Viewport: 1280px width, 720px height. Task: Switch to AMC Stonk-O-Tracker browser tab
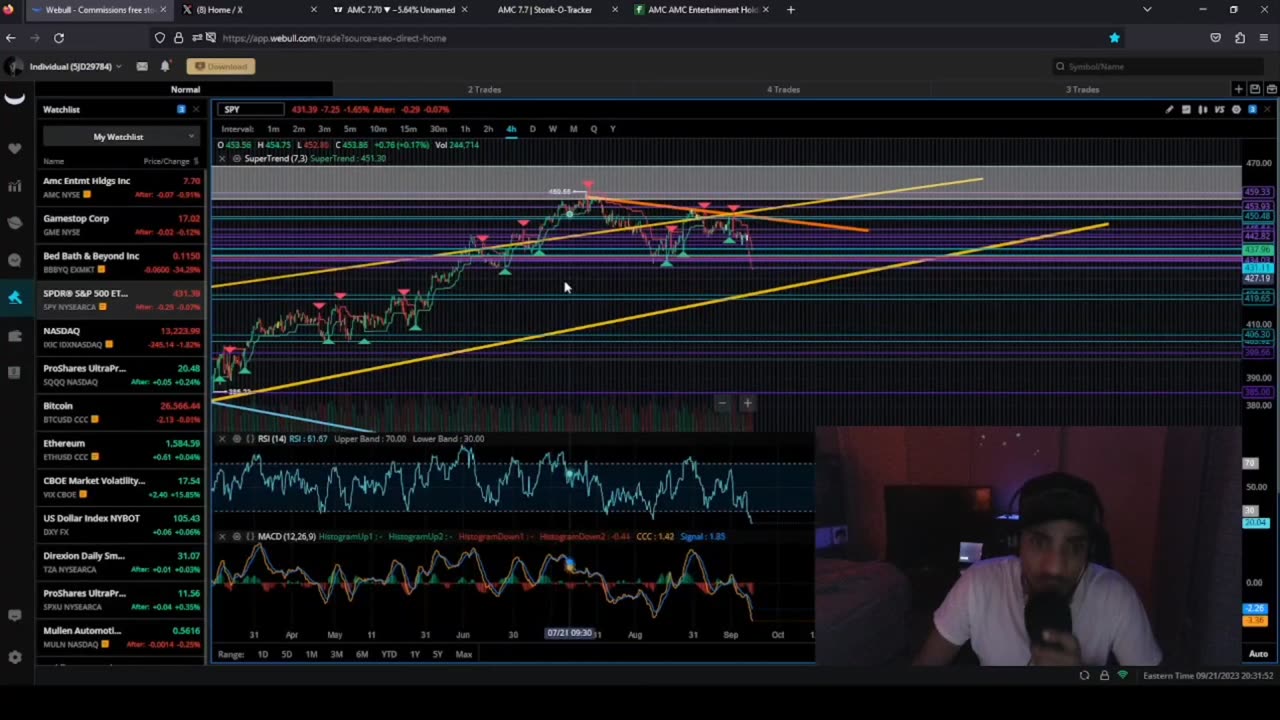(x=545, y=10)
